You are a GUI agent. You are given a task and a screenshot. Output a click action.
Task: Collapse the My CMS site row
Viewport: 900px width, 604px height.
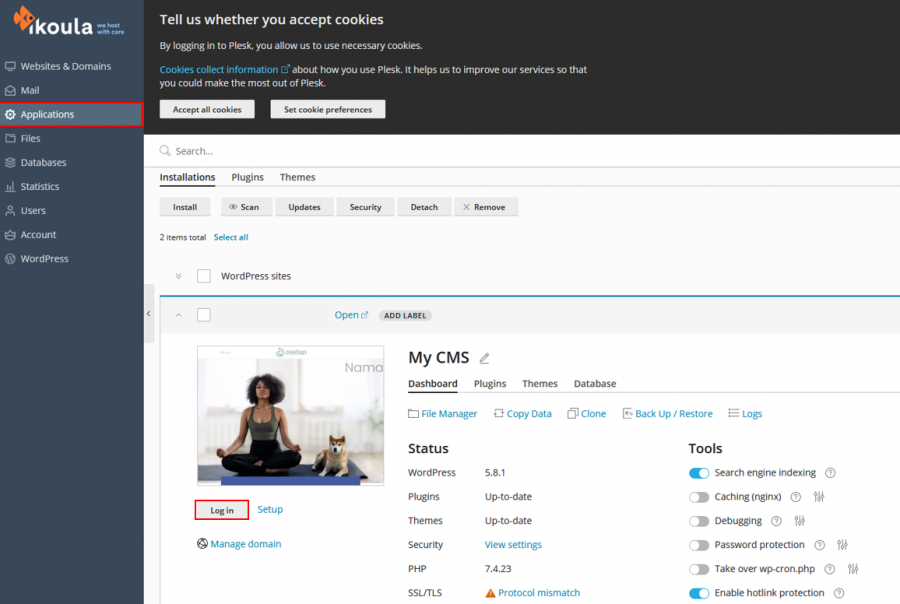click(178, 315)
